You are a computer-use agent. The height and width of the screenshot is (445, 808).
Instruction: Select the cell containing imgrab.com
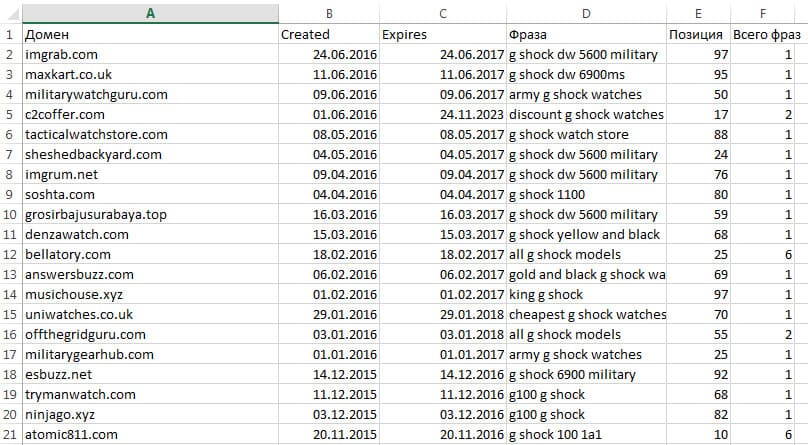point(150,55)
